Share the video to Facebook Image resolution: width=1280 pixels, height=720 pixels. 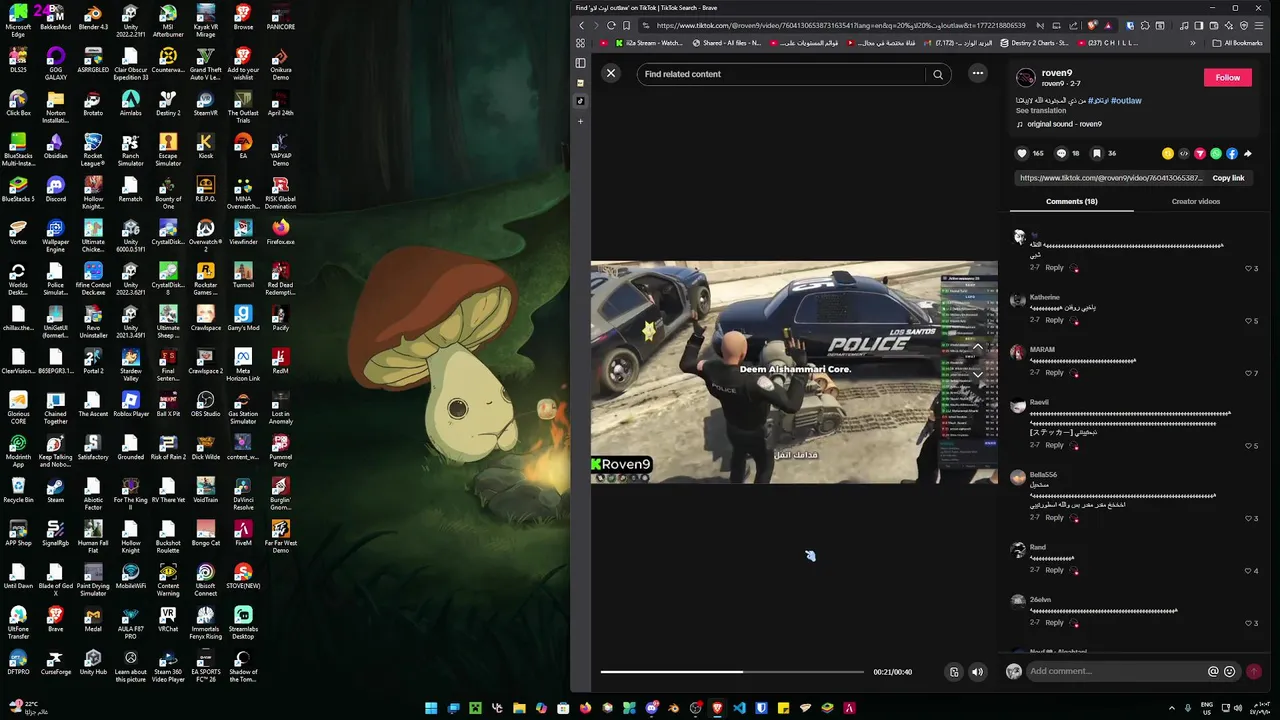point(1232,154)
